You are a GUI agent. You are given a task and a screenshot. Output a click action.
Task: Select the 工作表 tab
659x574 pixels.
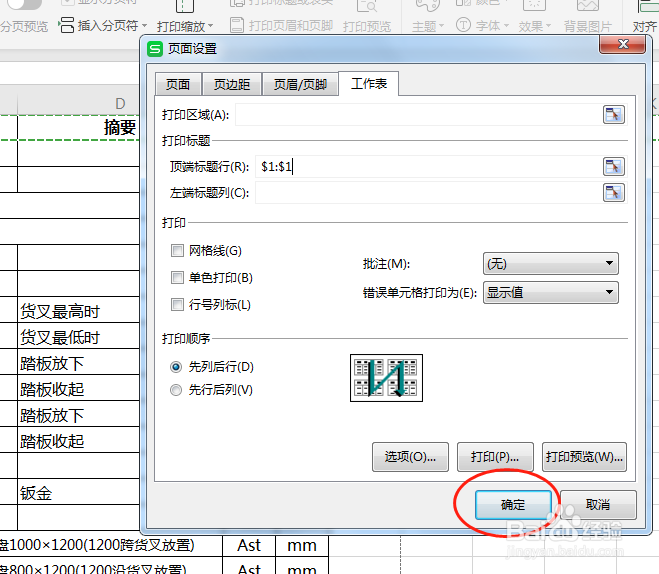(369, 83)
